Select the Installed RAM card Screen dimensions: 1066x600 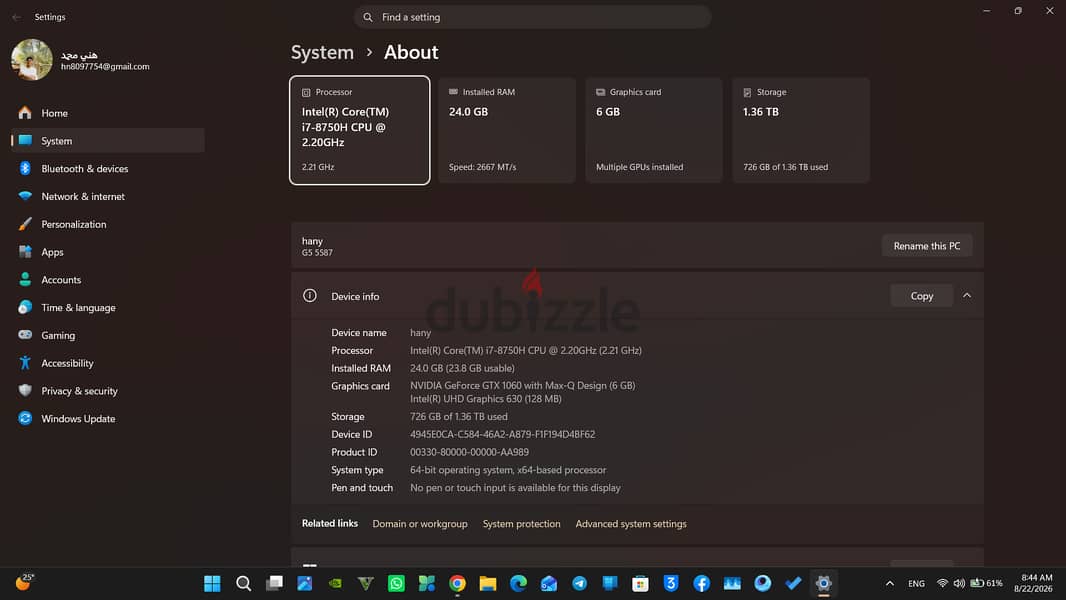506,130
